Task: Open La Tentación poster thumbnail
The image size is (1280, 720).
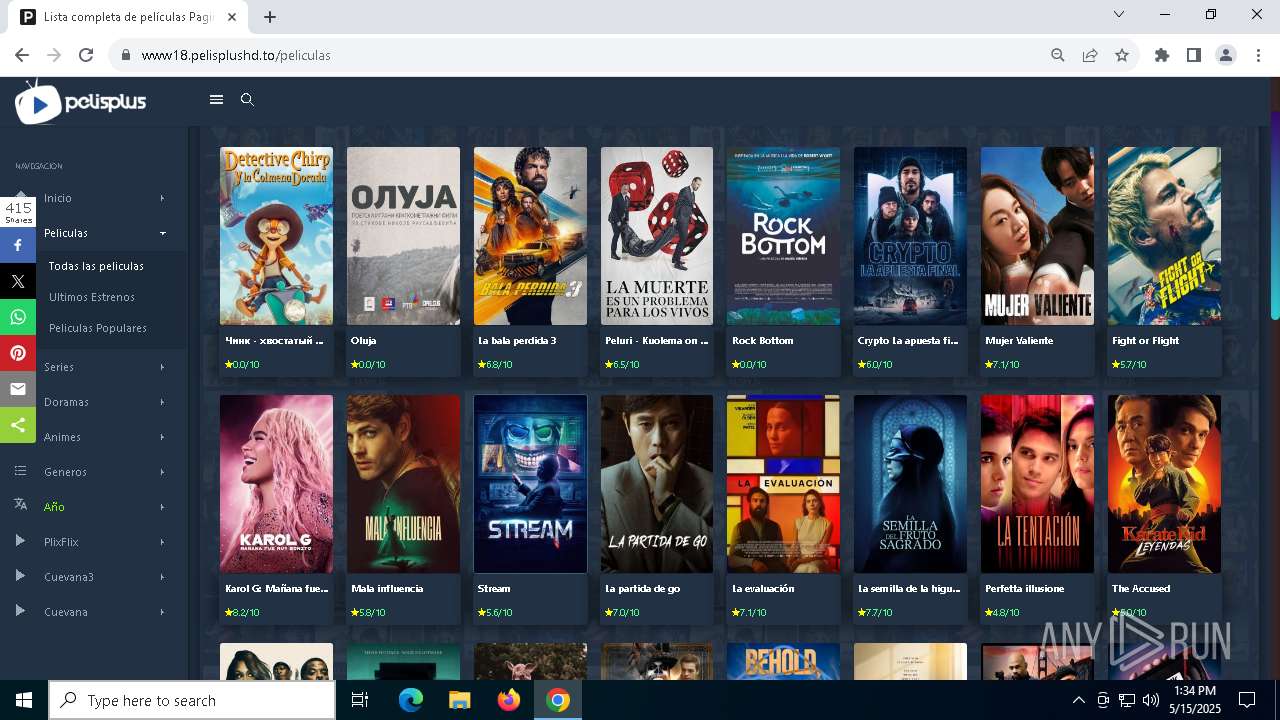Action: pos(1037,484)
